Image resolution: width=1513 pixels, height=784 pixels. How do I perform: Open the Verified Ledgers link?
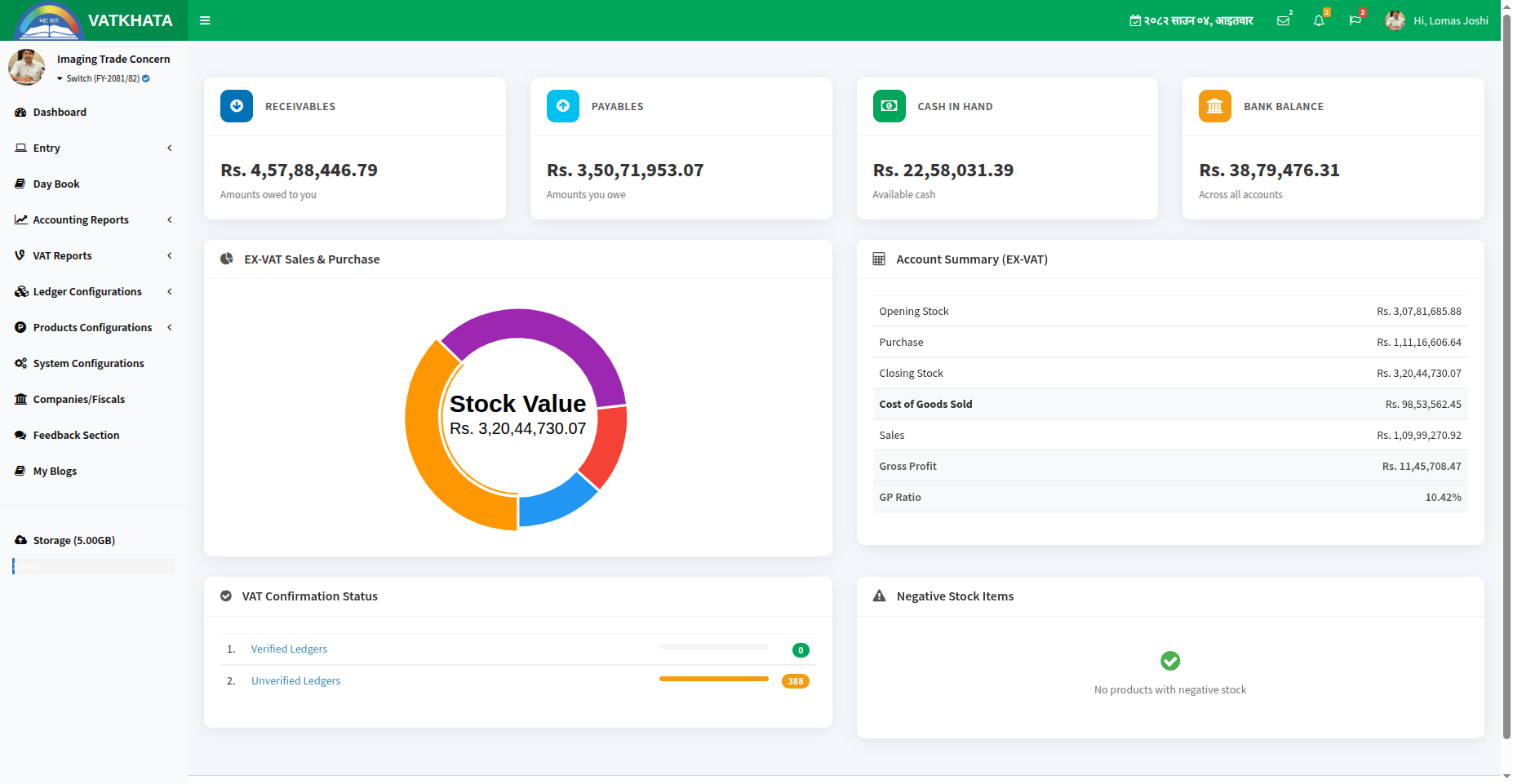tap(289, 649)
